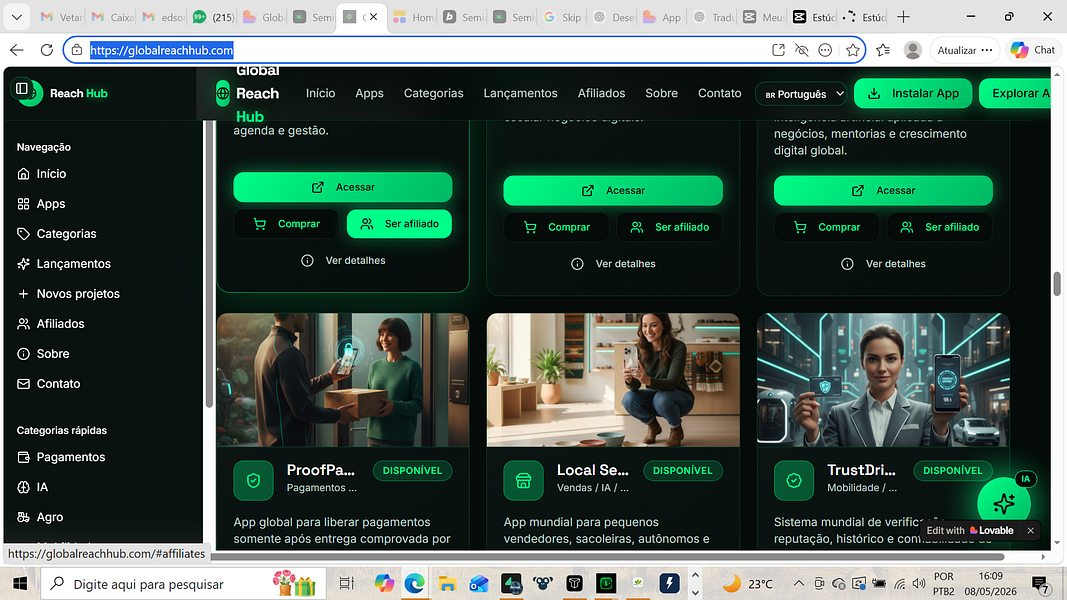Select the Pagamentos quick category
This screenshot has height=600, width=1067.
(x=61, y=456)
